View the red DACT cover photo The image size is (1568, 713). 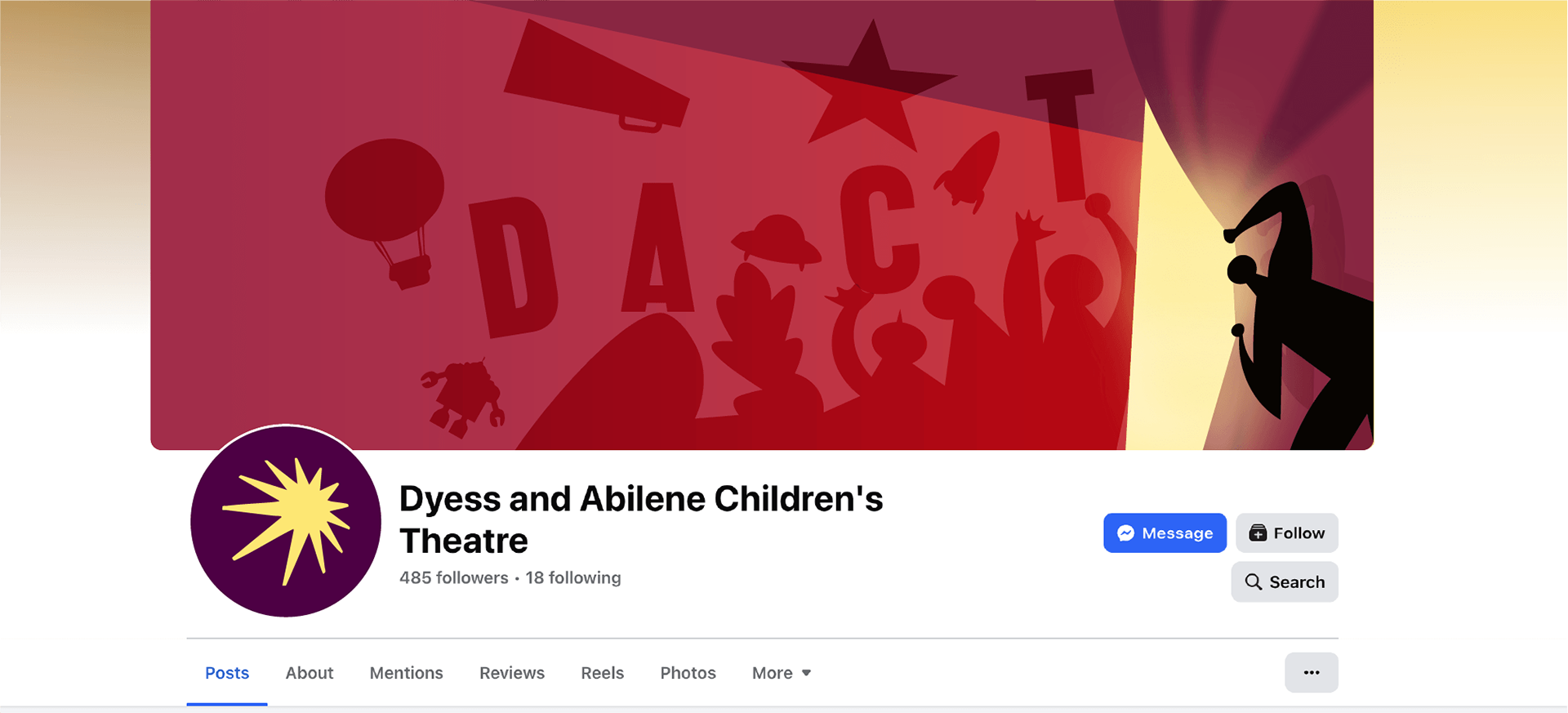[x=761, y=225]
